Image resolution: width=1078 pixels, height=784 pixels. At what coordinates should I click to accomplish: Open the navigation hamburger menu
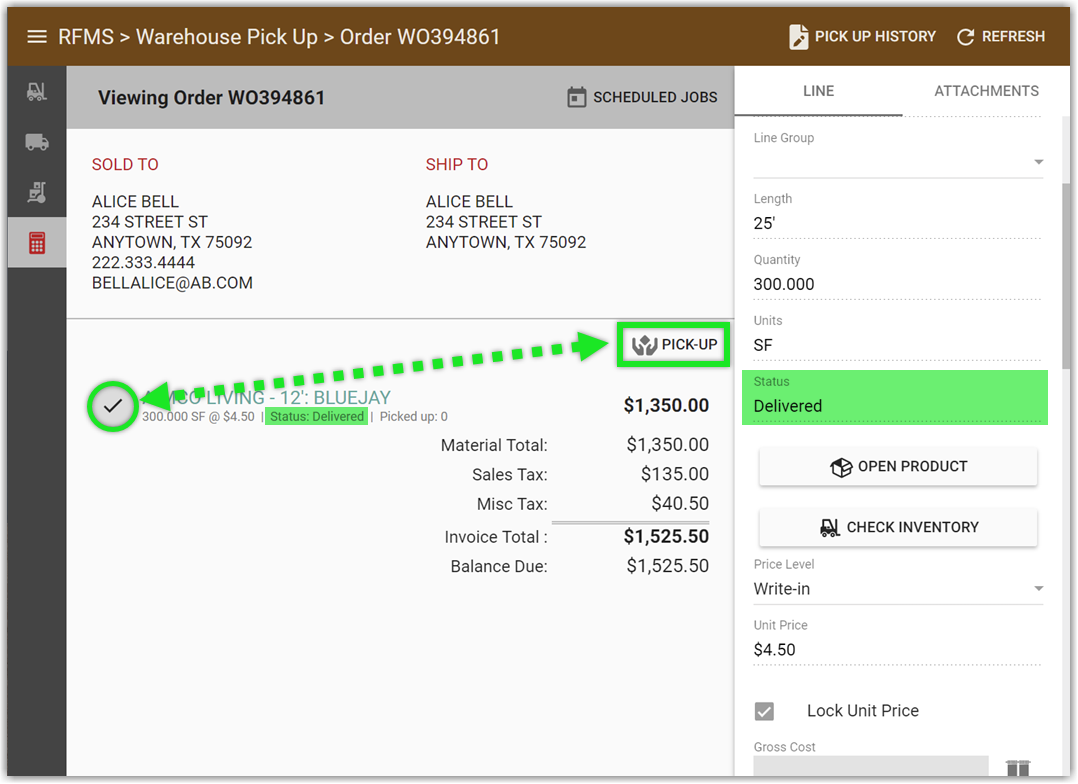point(37,36)
